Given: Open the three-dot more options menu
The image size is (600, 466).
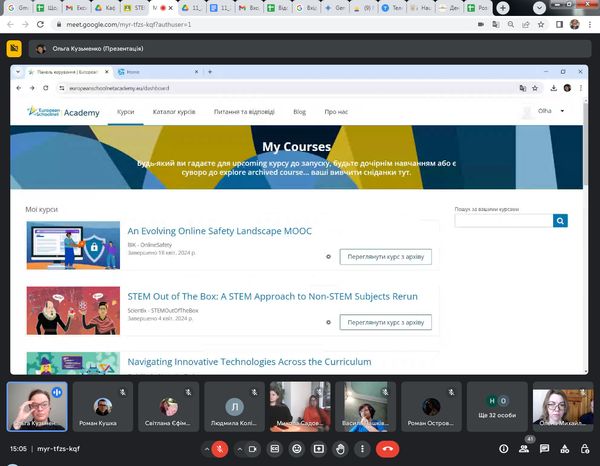Looking at the screenshot, I should point(361,449).
